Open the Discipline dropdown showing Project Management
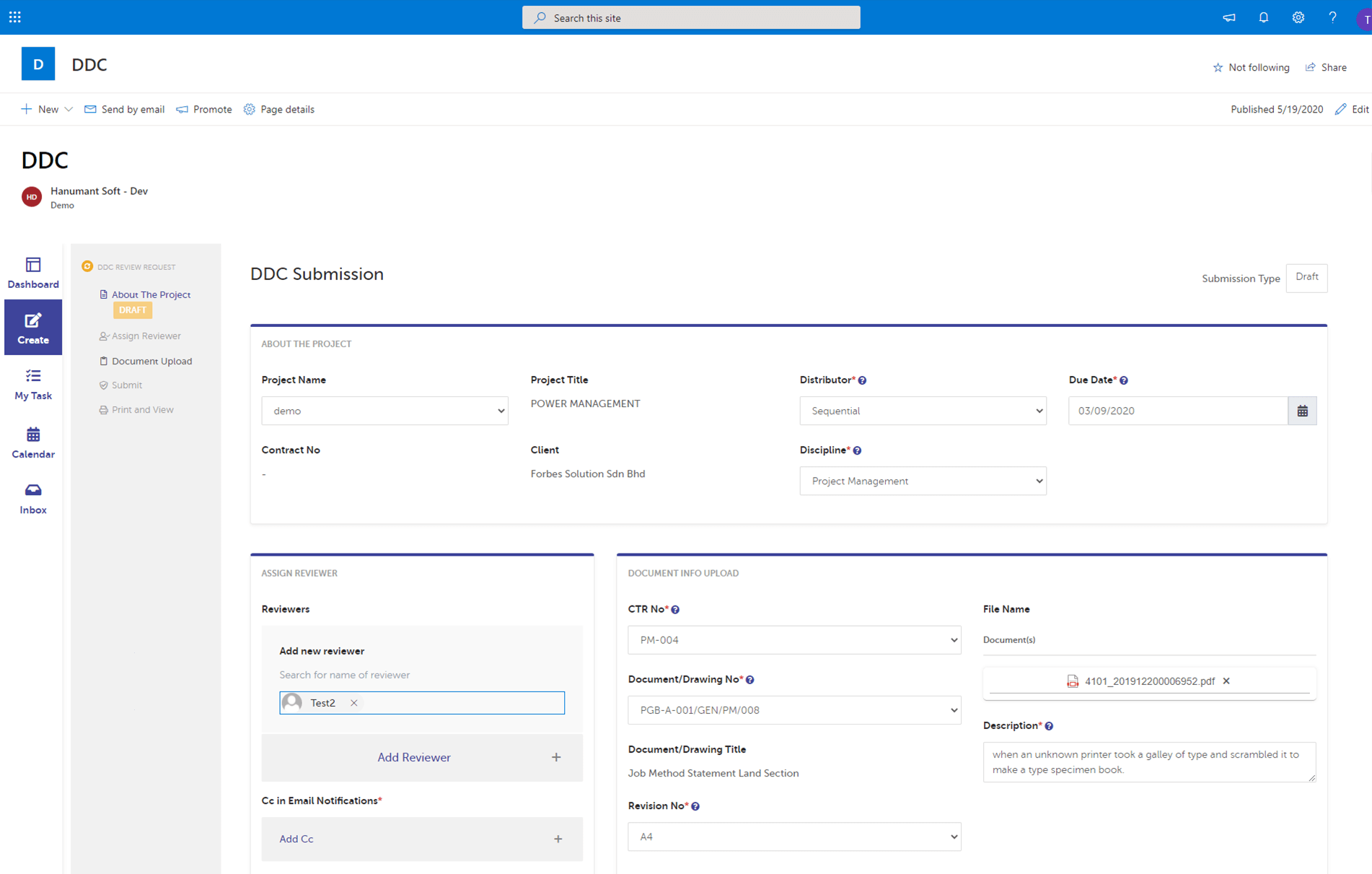Screen dimensions: 1372x874 pos(923,481)
